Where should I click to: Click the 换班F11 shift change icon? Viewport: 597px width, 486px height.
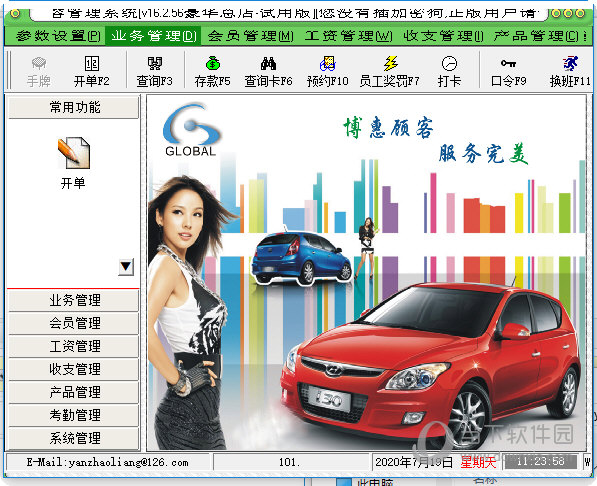[570, 71]
